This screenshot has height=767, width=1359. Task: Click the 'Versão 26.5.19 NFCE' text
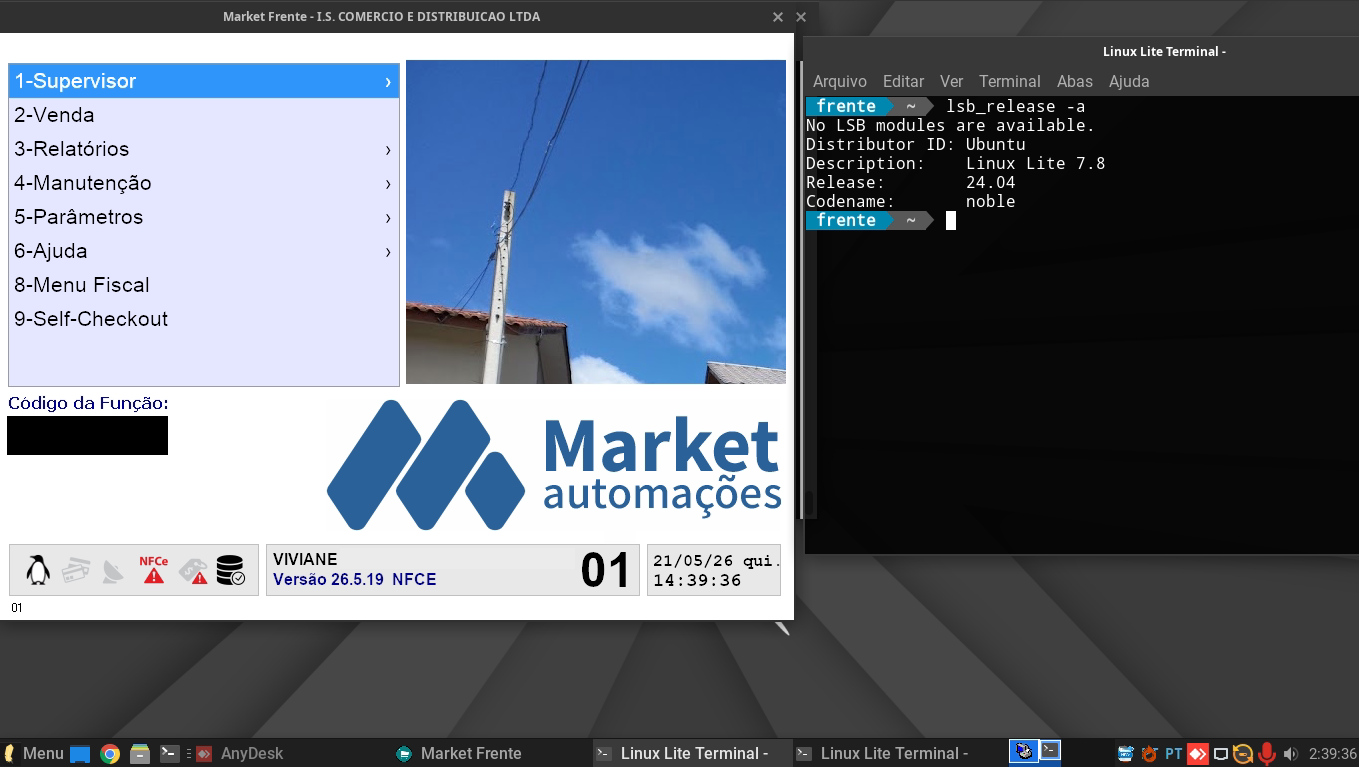pos(355,580)
